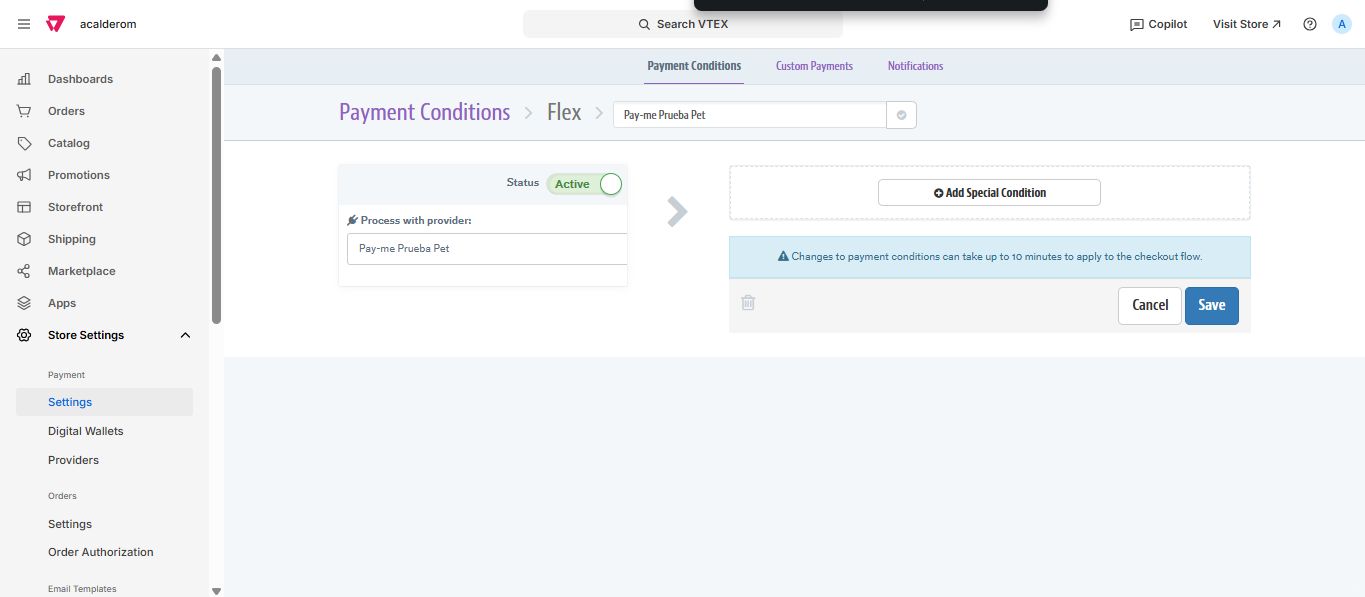The image size is (1365, 597).
Task: Open the help question mark icon
Action: (x=1310, y=24)
